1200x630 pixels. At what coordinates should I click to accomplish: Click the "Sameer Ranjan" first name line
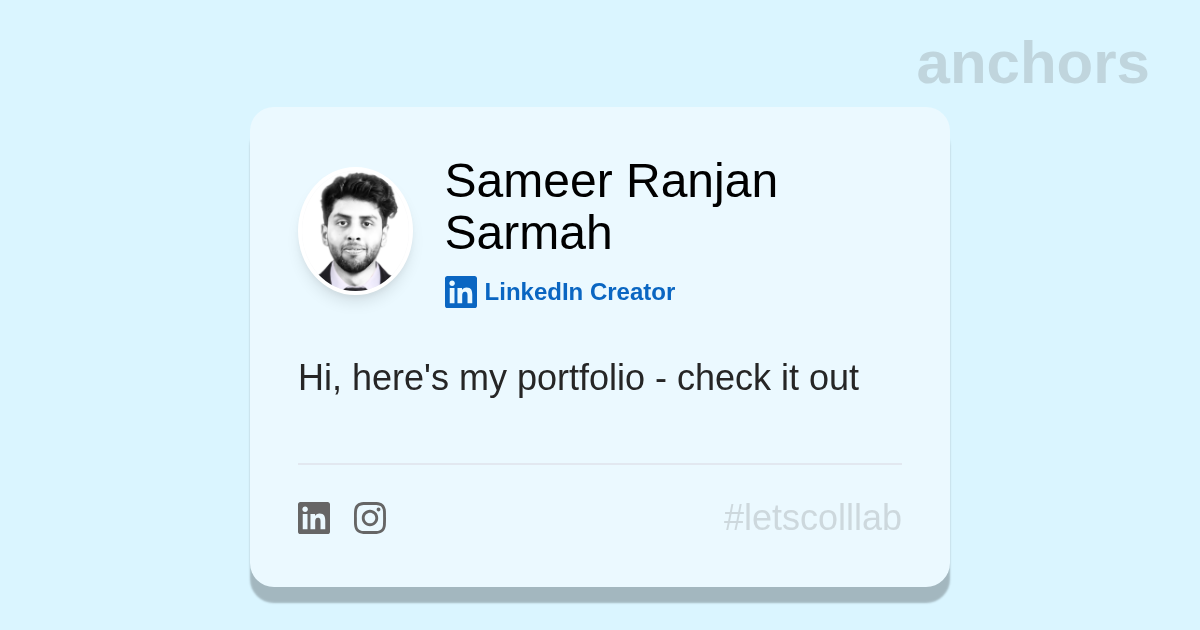[610, 181]
